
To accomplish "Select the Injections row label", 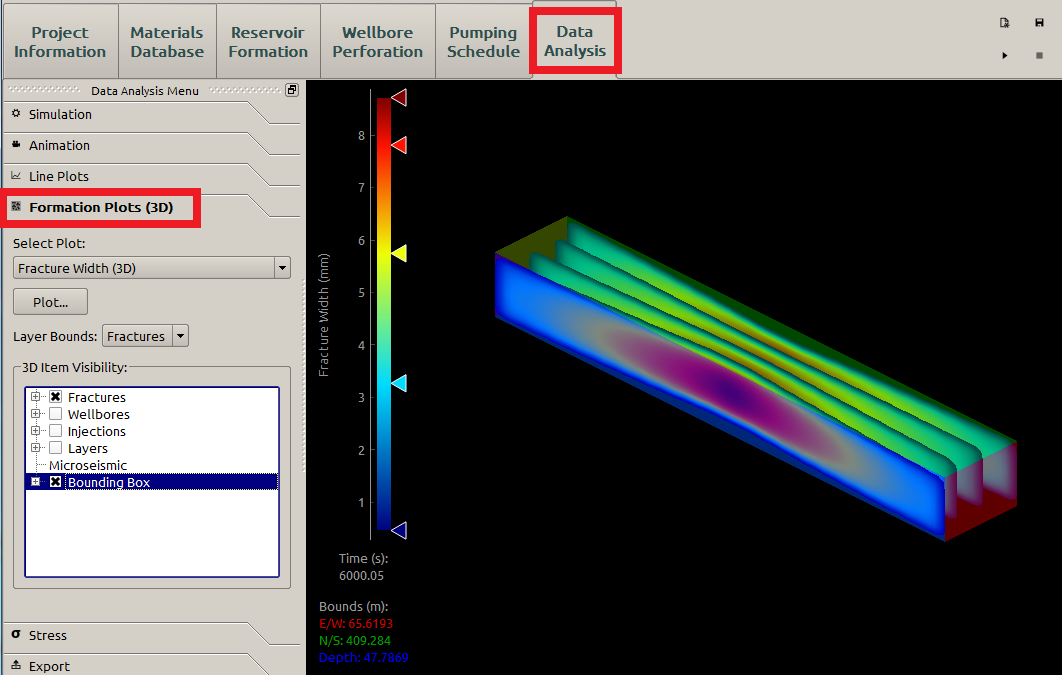I will coord(97,431).
